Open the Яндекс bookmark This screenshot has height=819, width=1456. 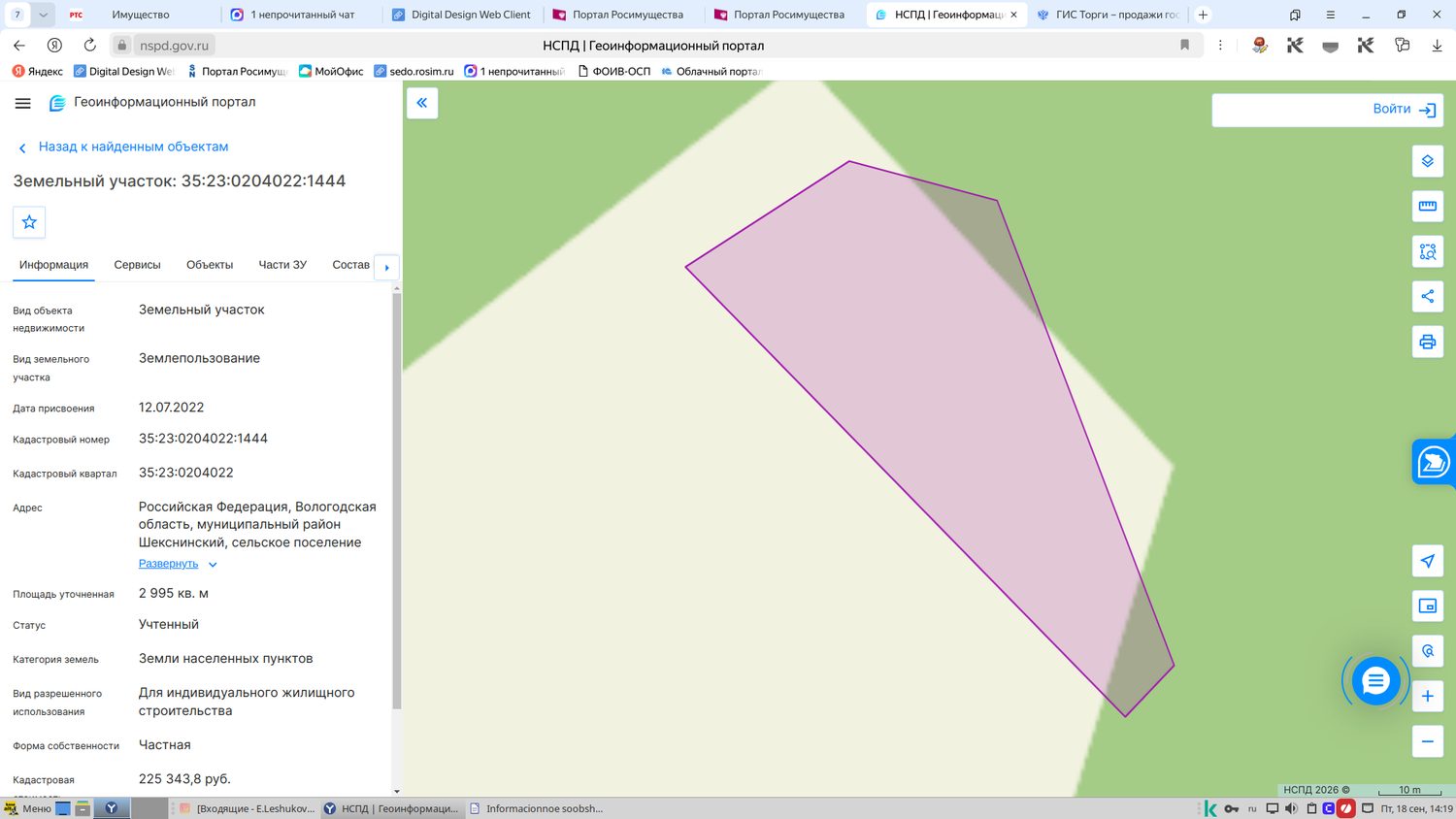pos(38,71)
